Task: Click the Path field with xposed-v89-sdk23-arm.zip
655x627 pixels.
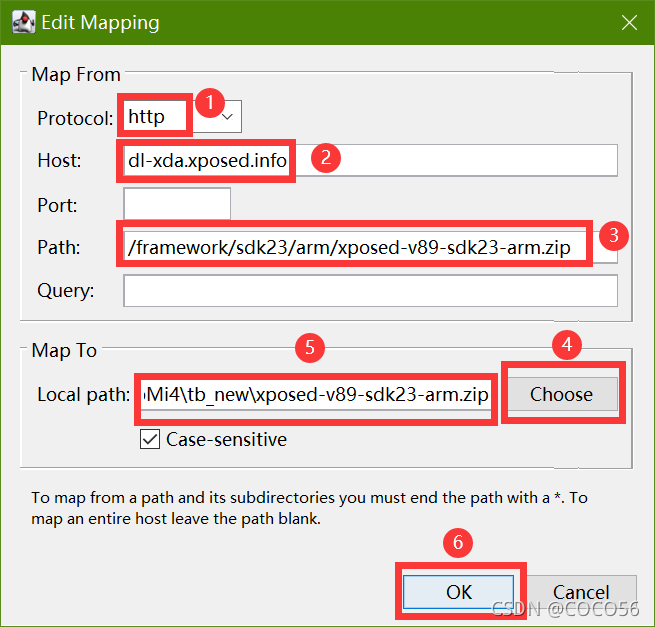Action: (370, 247)
